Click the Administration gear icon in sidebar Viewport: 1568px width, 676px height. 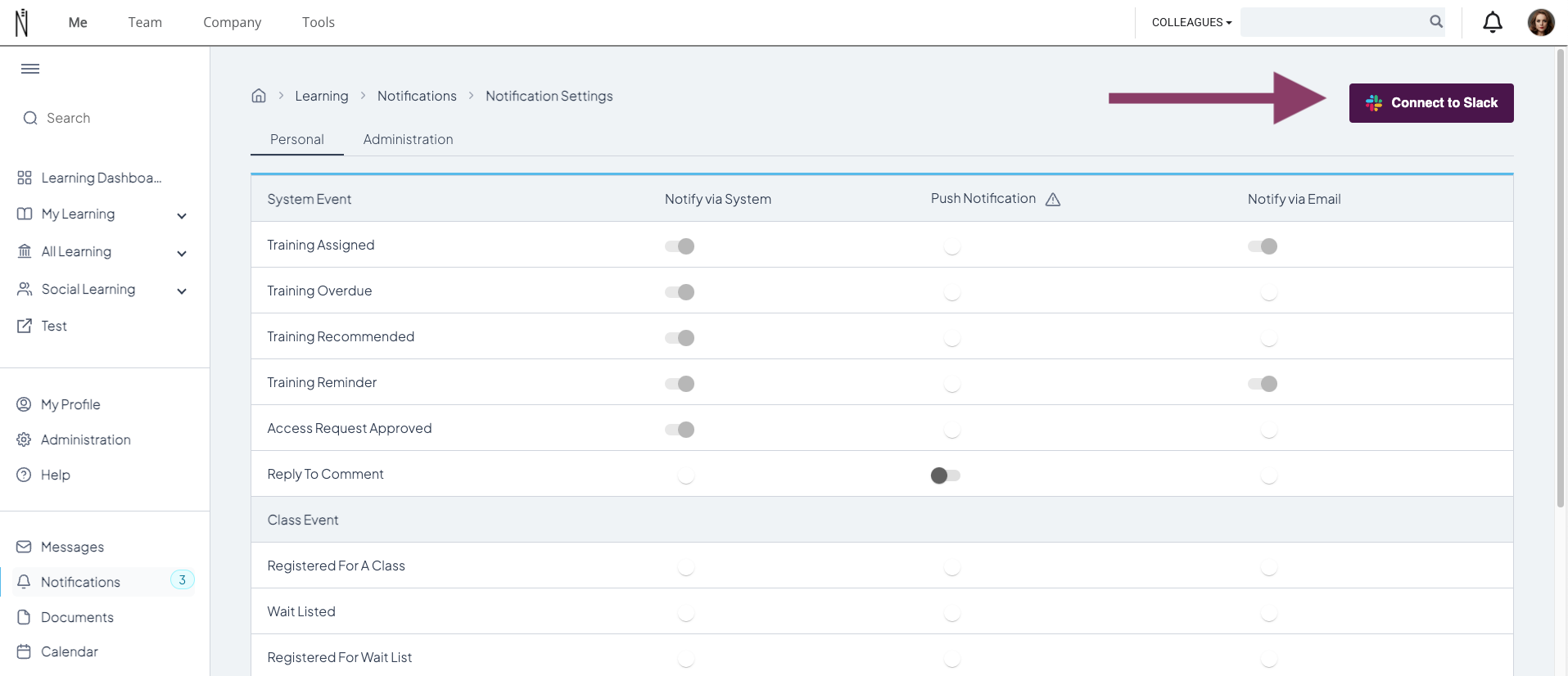(x=25, y=439)
